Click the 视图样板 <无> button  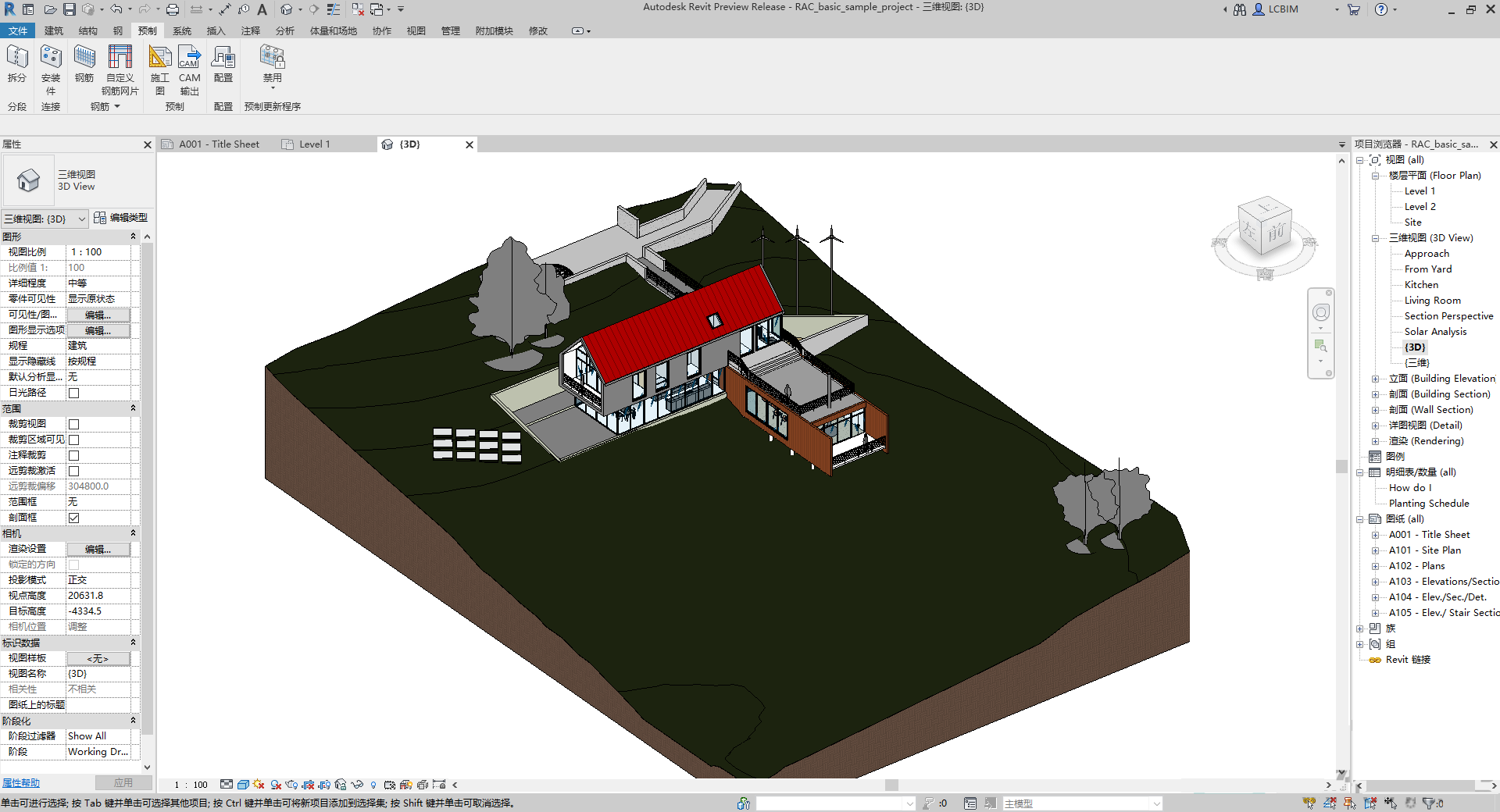pyautogui.click(x=98, y=658)
